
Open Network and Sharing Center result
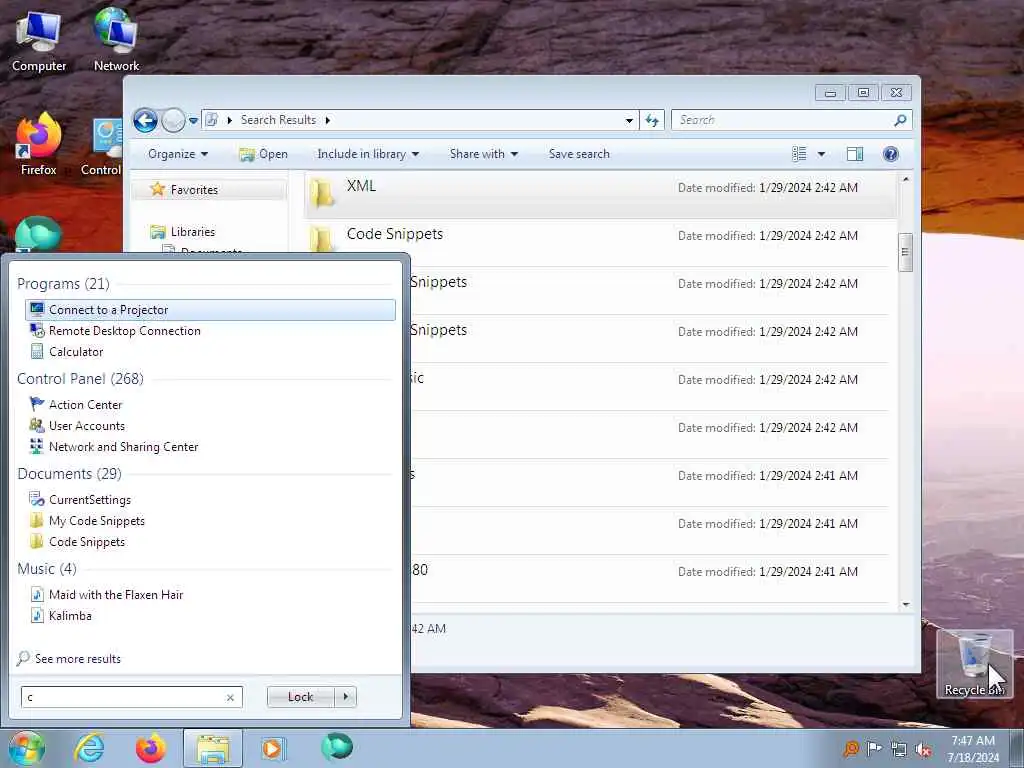click(210, 447)
